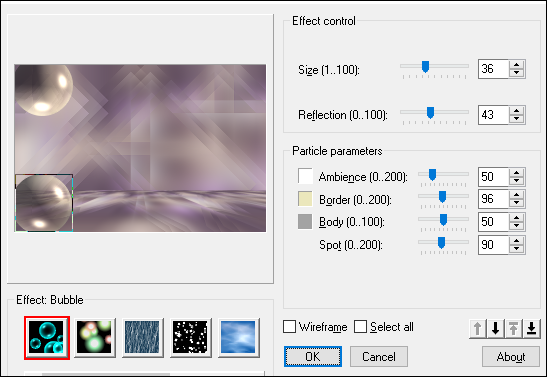The width and height of the screenshot is (547, 377).
Task: Increase Ambience with the up spinner arrow
Action: (517, 173)
